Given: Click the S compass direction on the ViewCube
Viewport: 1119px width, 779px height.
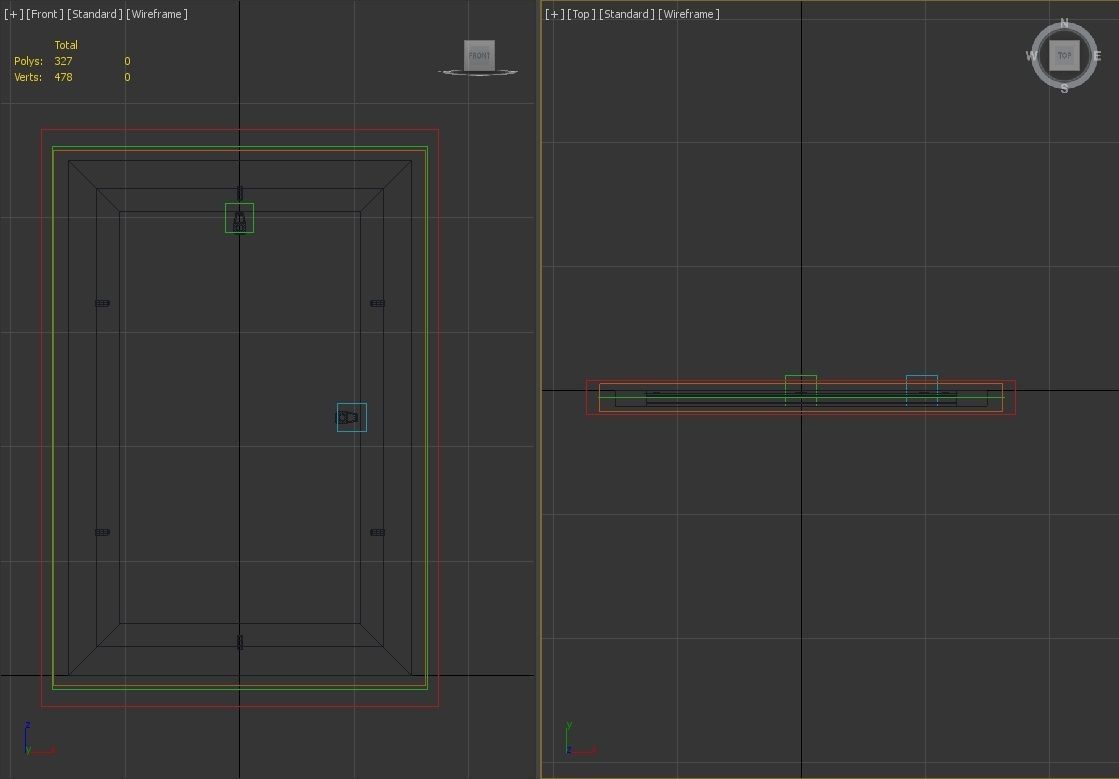Looking at the screenshot, I should coord(1064,88).
